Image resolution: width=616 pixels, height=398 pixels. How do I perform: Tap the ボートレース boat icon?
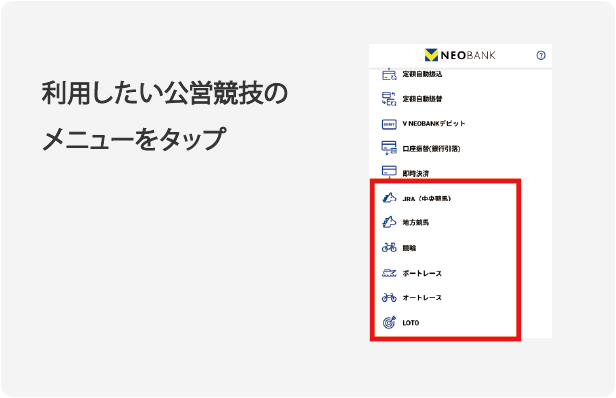[x=389, y=273]
